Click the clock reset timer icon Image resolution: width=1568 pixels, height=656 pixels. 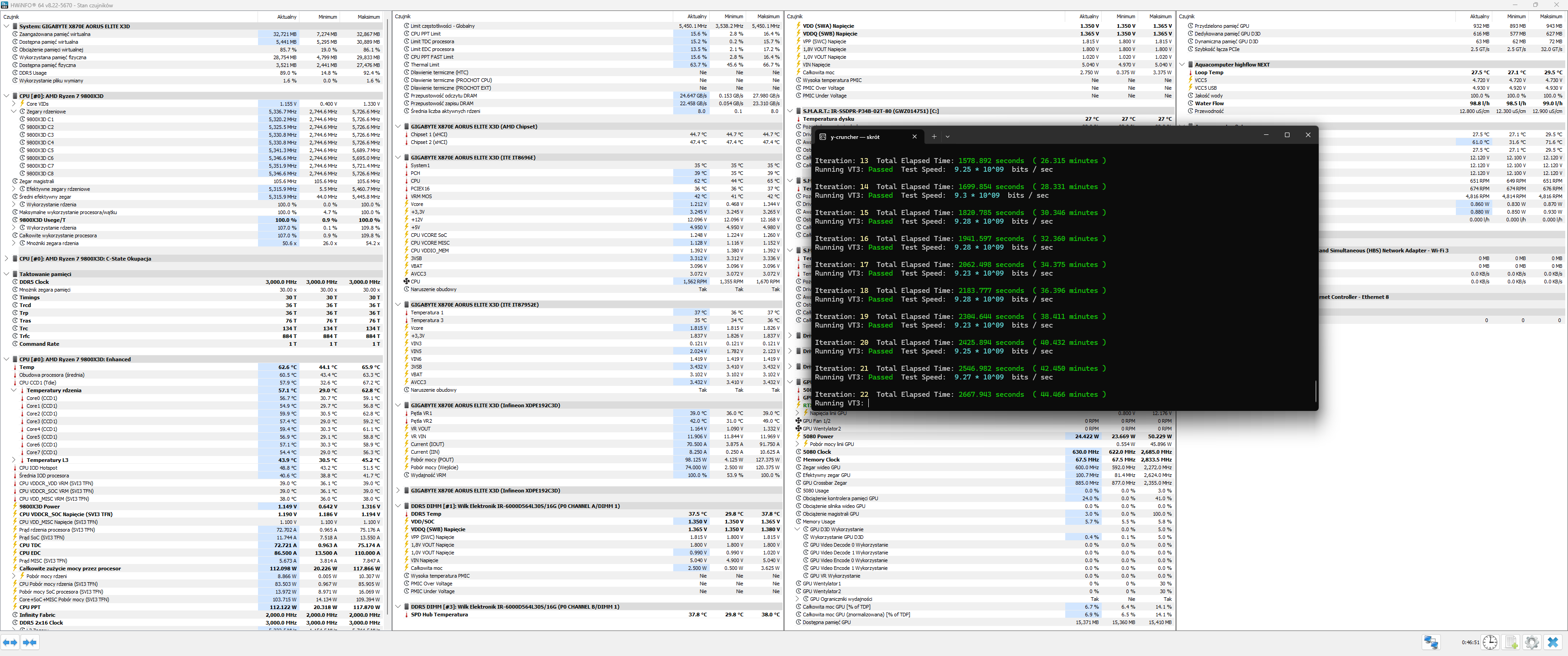coord(1490,642)
